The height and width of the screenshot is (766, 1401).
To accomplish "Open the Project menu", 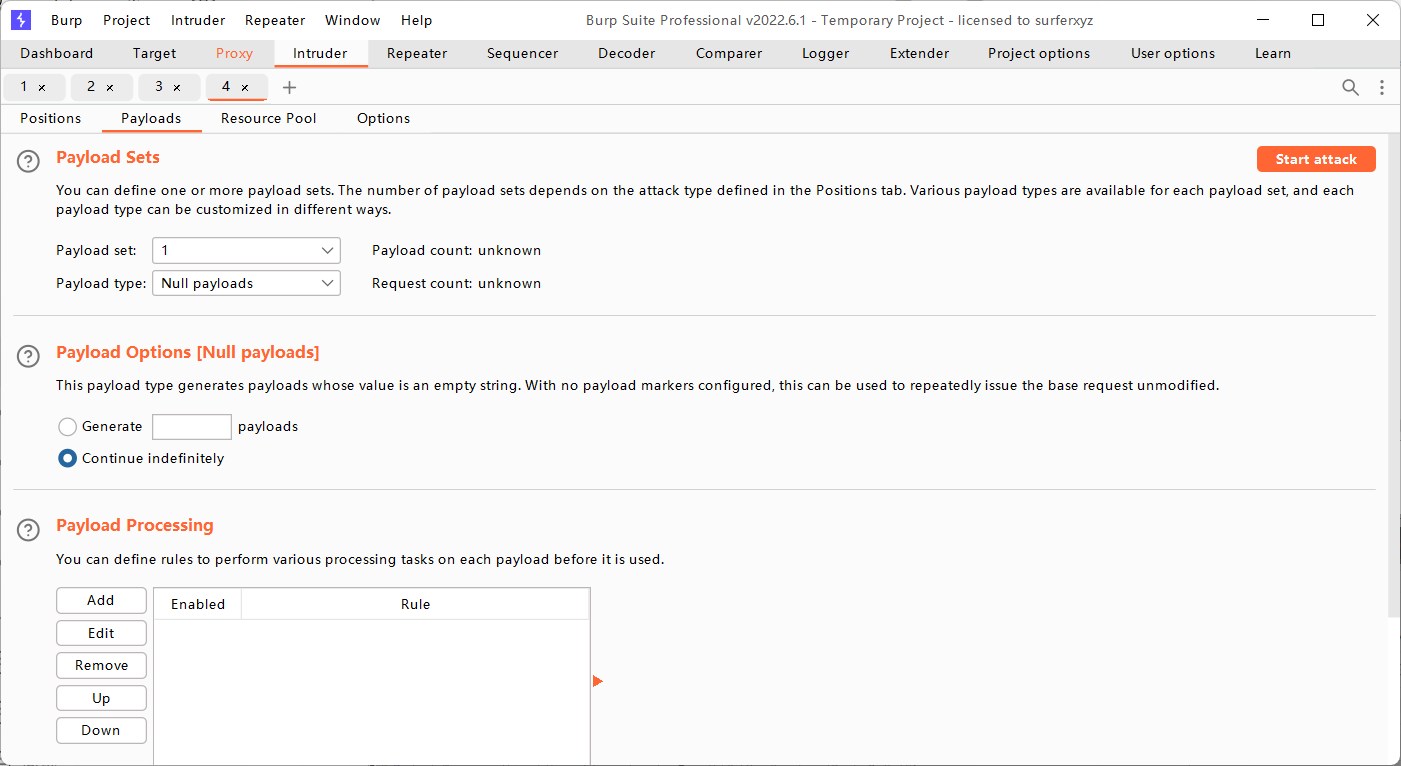I will click(127, 20).
